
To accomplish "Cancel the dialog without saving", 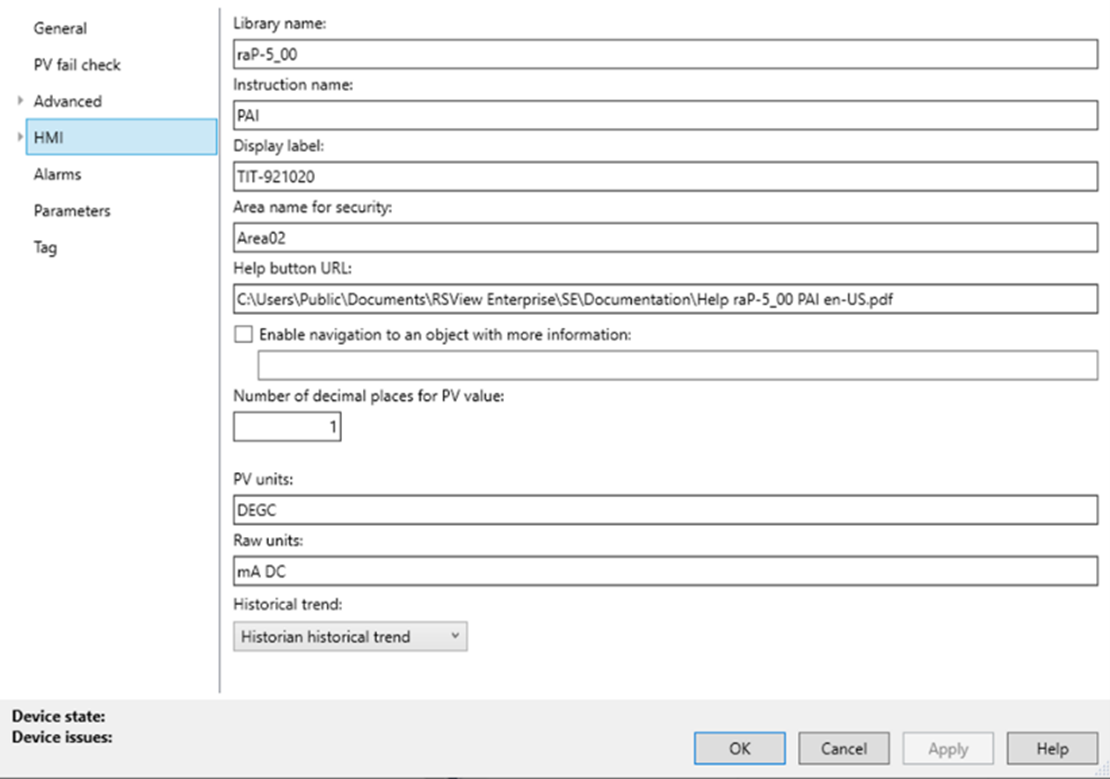I will click(843, 748).
